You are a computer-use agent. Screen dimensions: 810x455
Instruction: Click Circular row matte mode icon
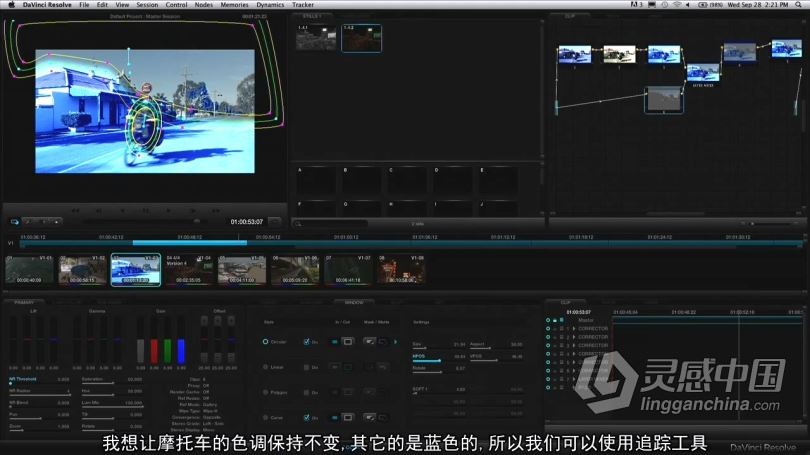coord(383,341)
